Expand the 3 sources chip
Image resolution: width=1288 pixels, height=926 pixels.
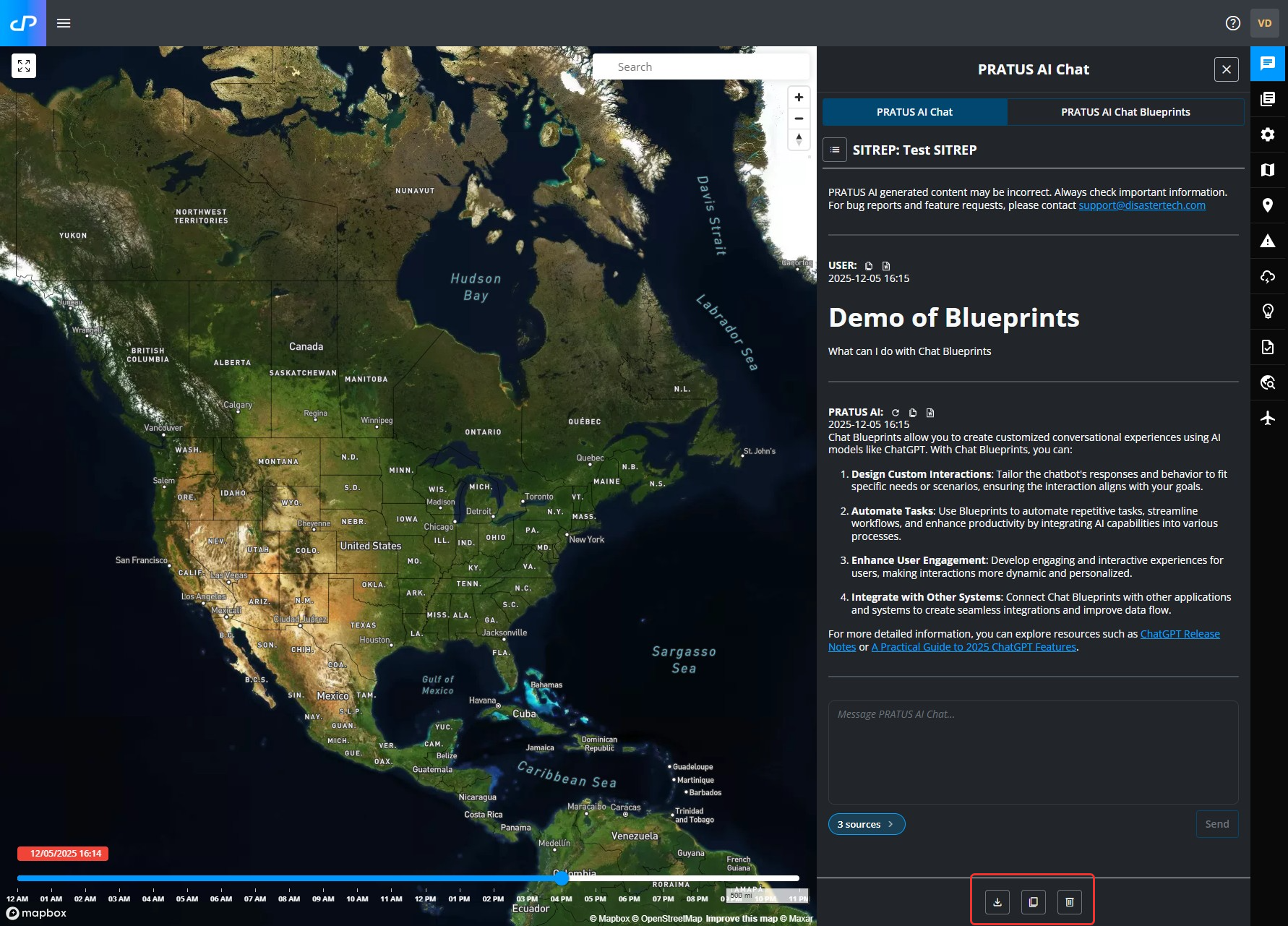tap(866, 824)
